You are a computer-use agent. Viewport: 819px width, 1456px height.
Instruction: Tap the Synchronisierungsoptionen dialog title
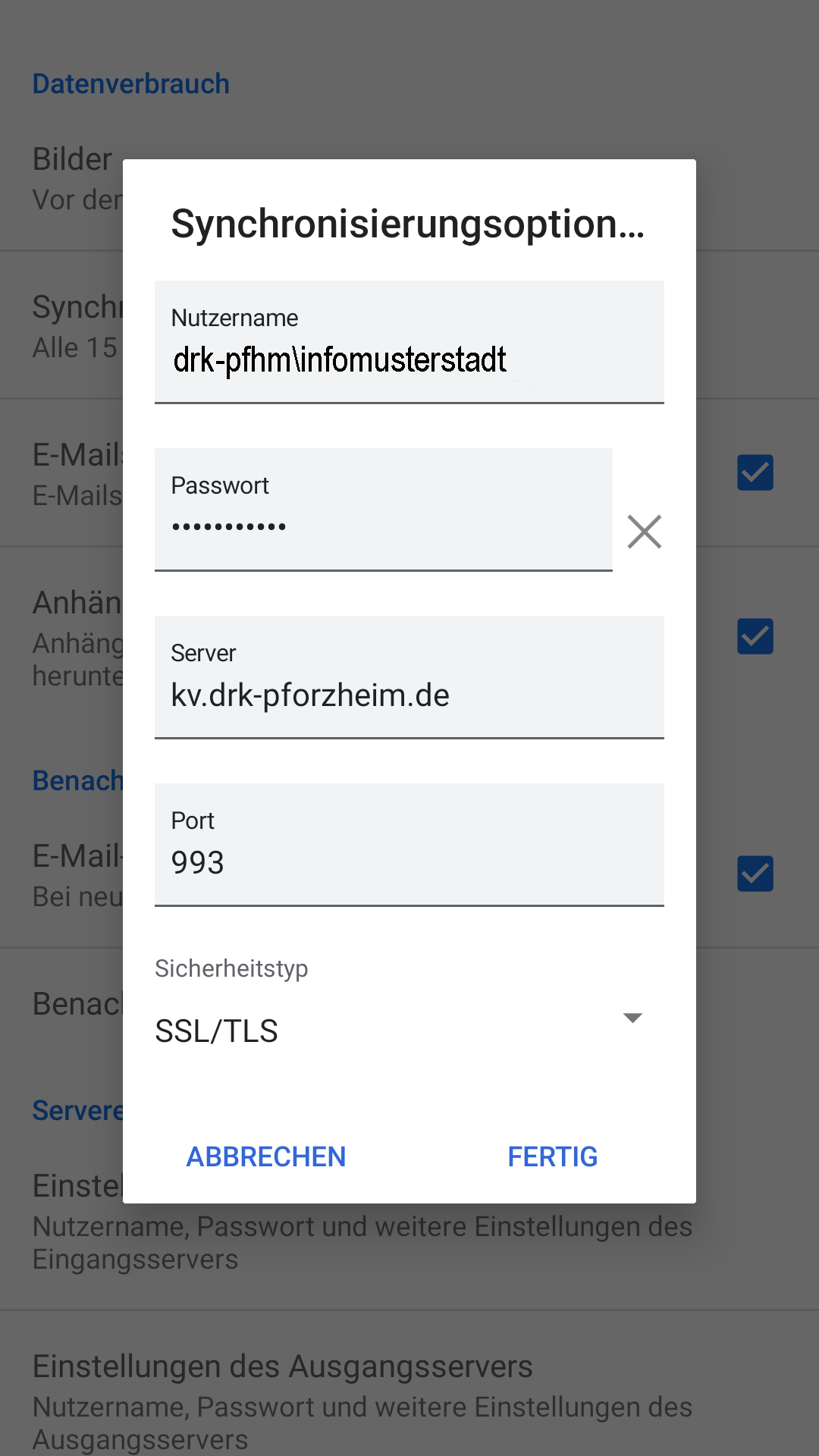click(408, 224)
